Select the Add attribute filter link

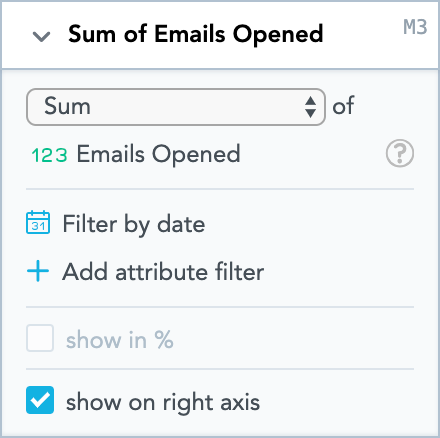163,272
